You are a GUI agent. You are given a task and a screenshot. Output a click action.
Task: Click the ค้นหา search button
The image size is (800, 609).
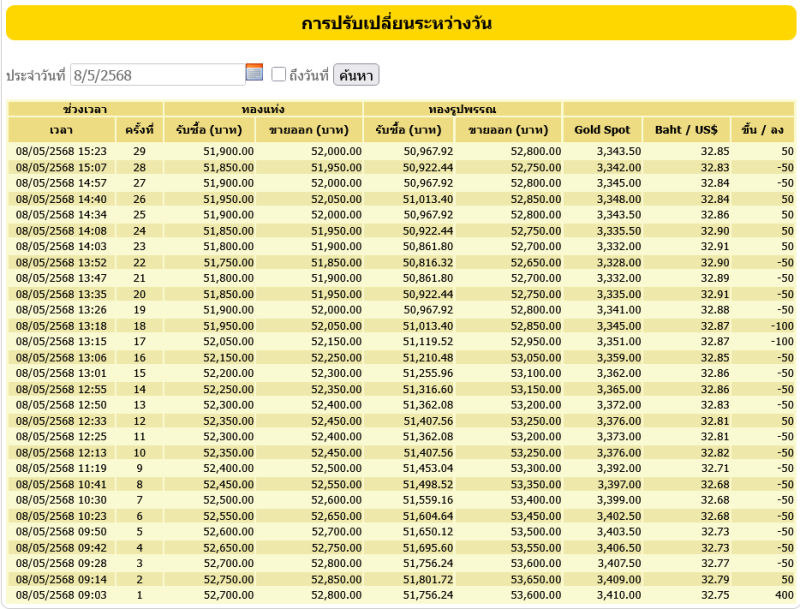point(356,75)
